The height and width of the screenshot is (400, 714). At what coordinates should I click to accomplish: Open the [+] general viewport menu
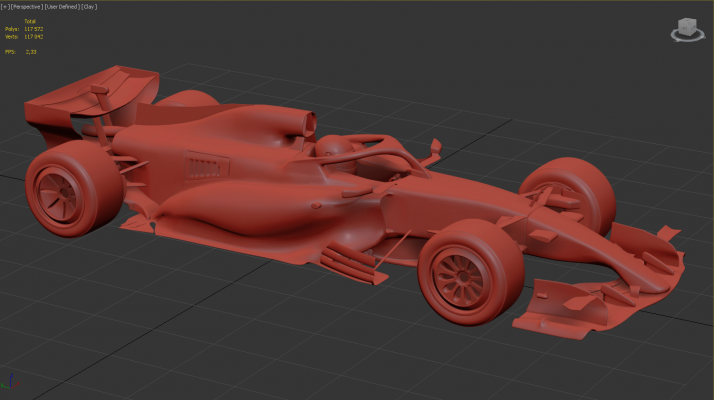pyautogui.click(x=5, y=6)
